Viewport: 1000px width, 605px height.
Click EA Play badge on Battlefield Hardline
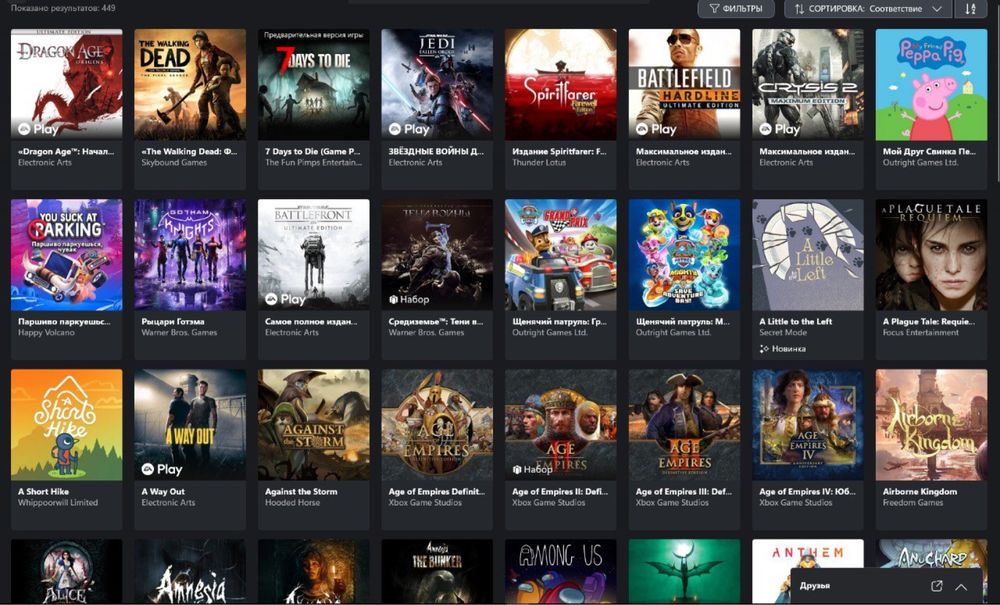pos(656,129)
